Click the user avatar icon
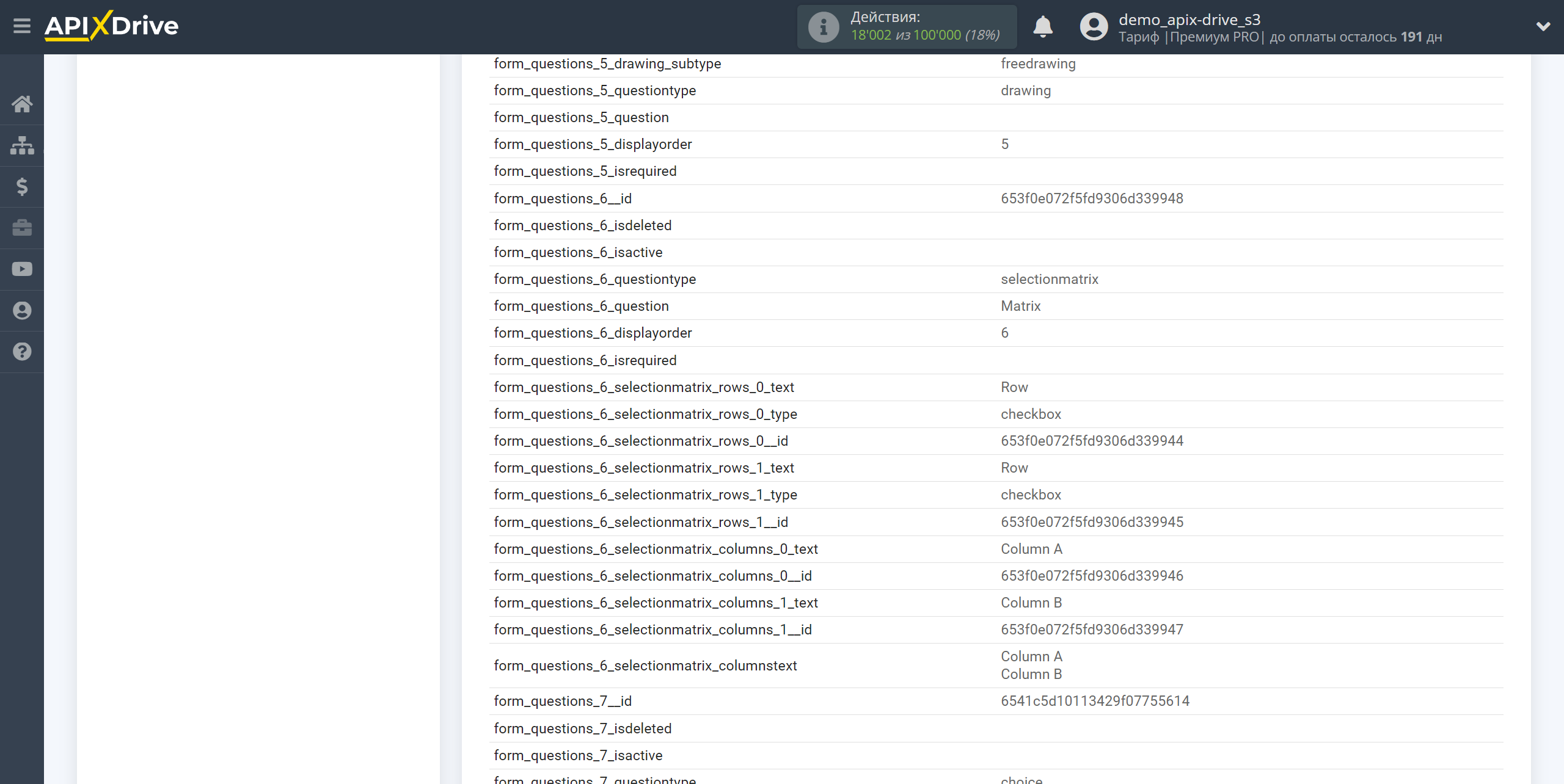This screenshot has width=1564, height=784. coord(1094,27)
